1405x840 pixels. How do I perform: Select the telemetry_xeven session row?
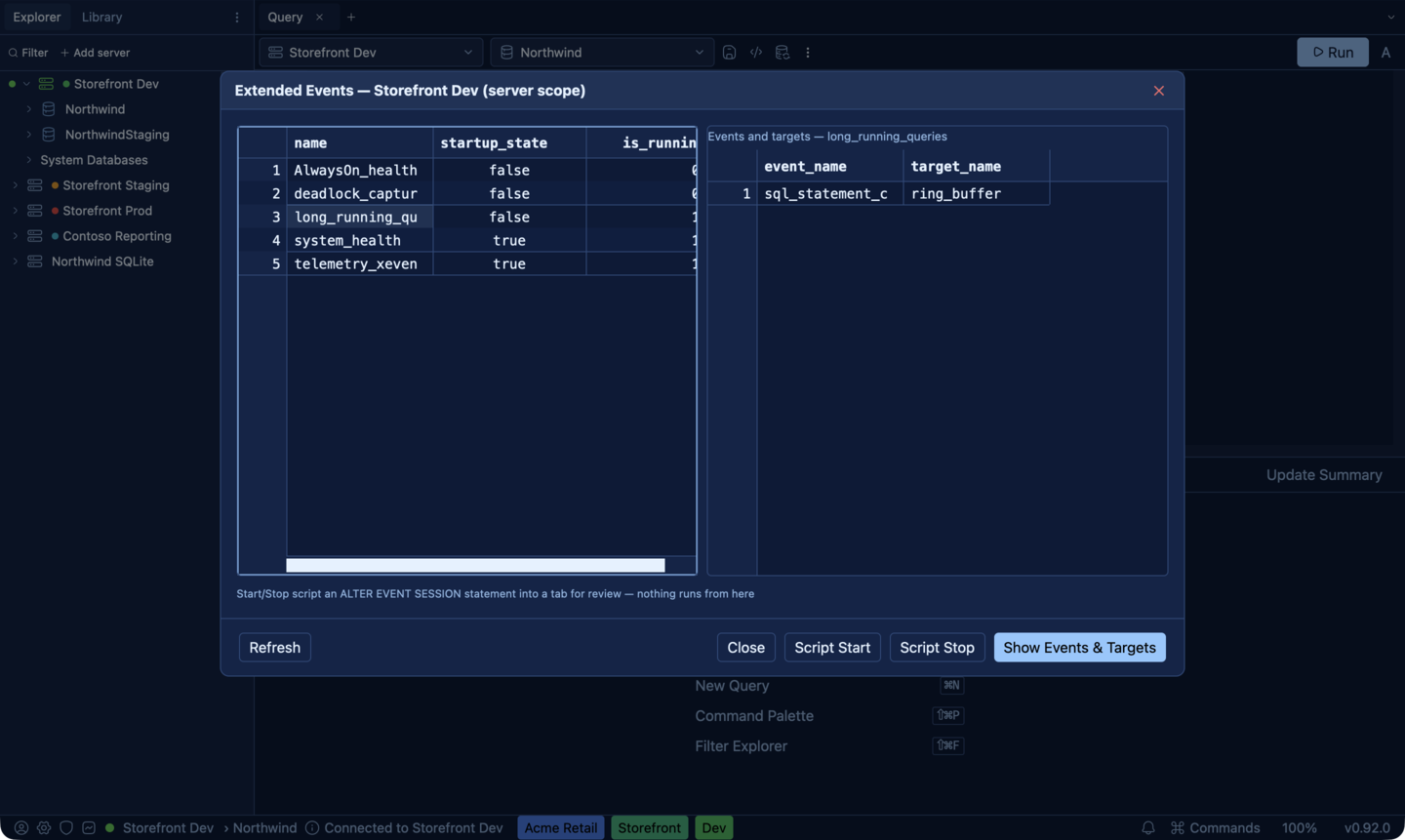tap(467, 263)
